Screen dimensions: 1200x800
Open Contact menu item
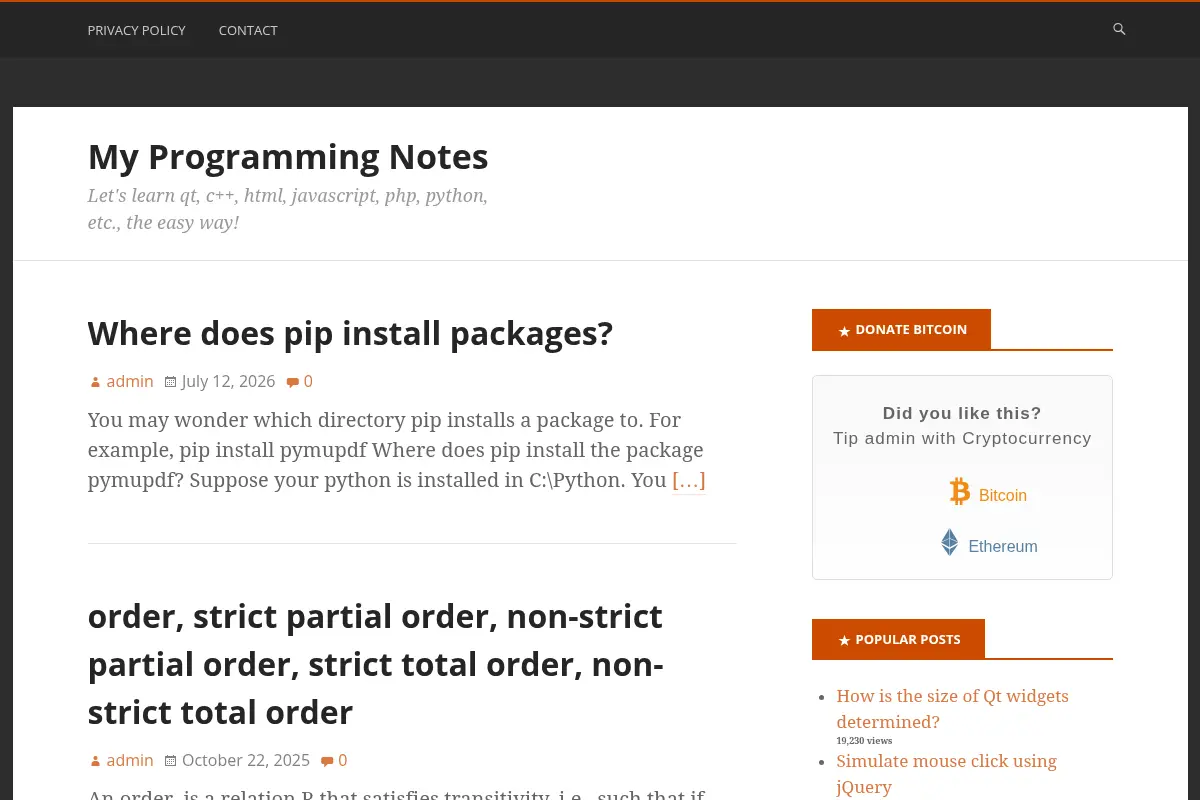(248, 30)
